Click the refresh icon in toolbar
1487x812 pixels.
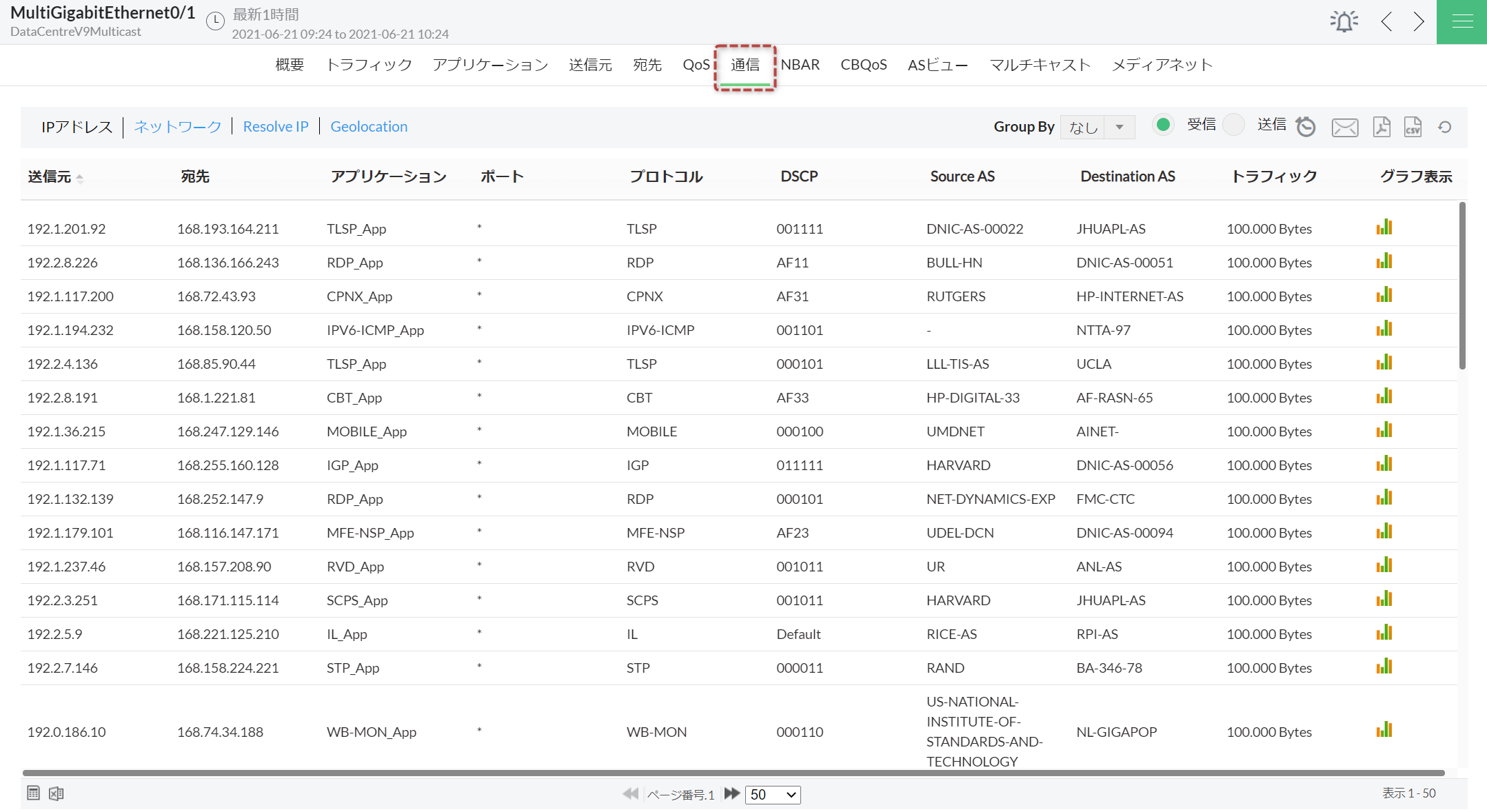[x=1445, y=127]
